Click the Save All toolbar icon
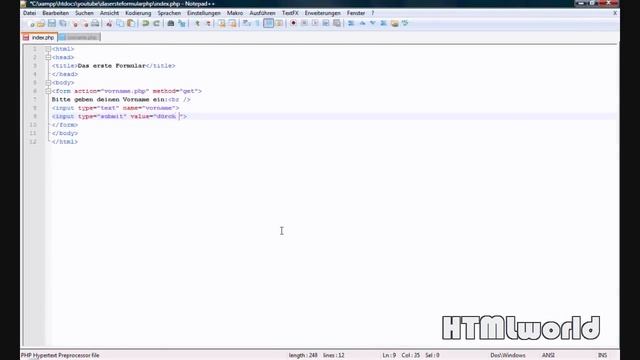The image size is (640, 360). click(x=63, y=24)
